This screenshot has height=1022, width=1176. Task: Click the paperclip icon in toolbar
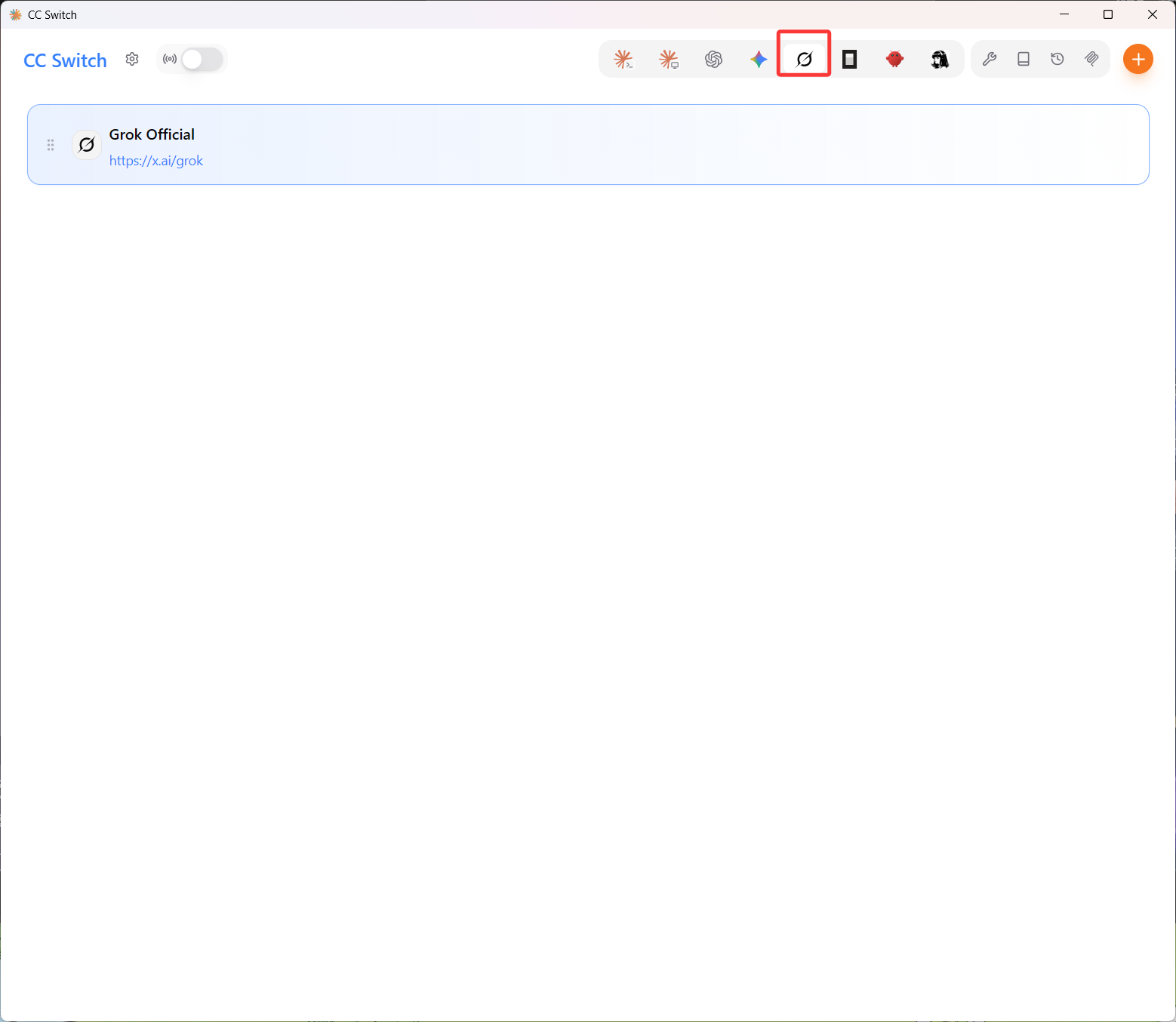(x=1091, y=59)
